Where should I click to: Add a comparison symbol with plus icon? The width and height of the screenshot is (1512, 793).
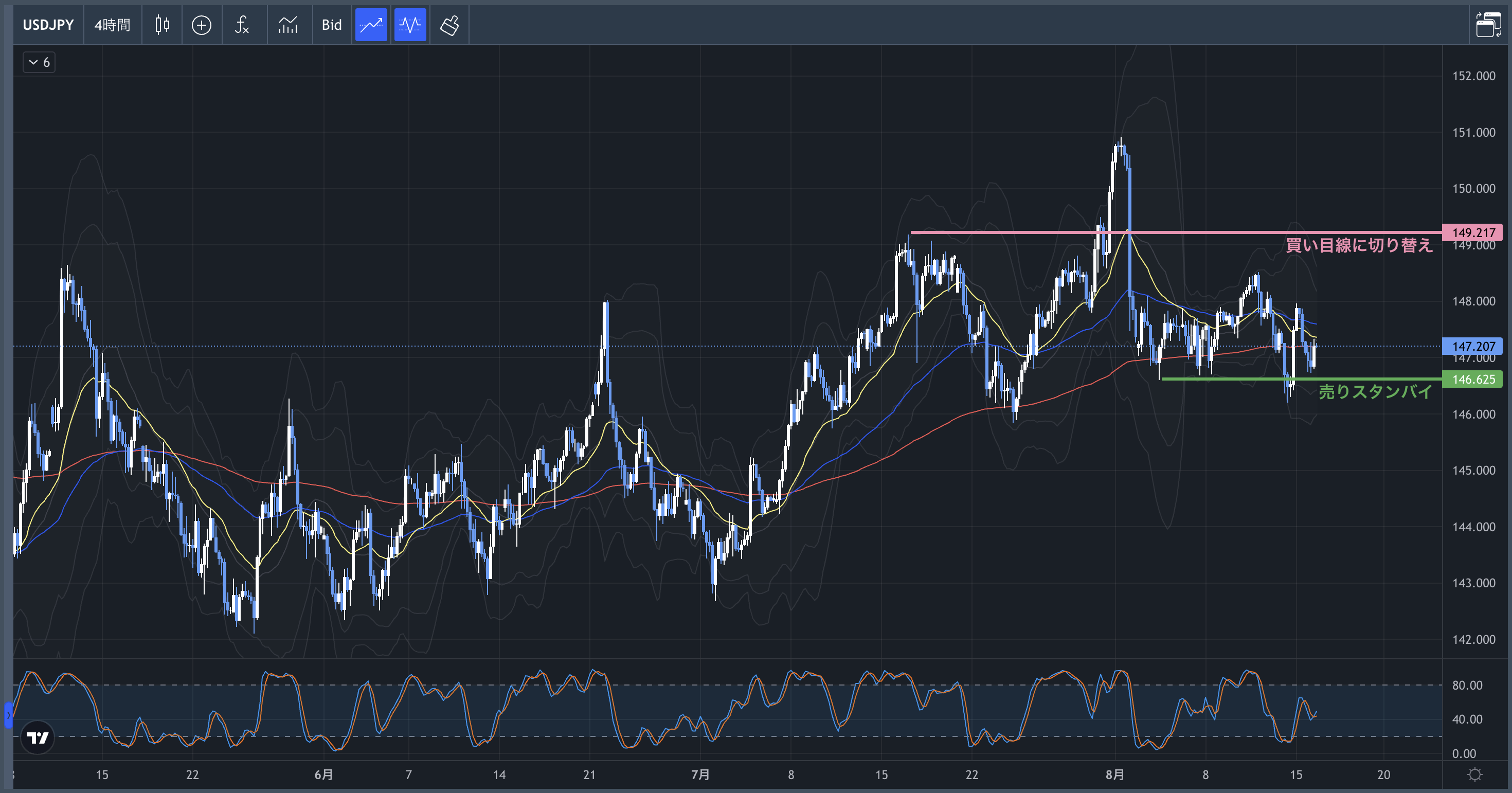(201, 25)
